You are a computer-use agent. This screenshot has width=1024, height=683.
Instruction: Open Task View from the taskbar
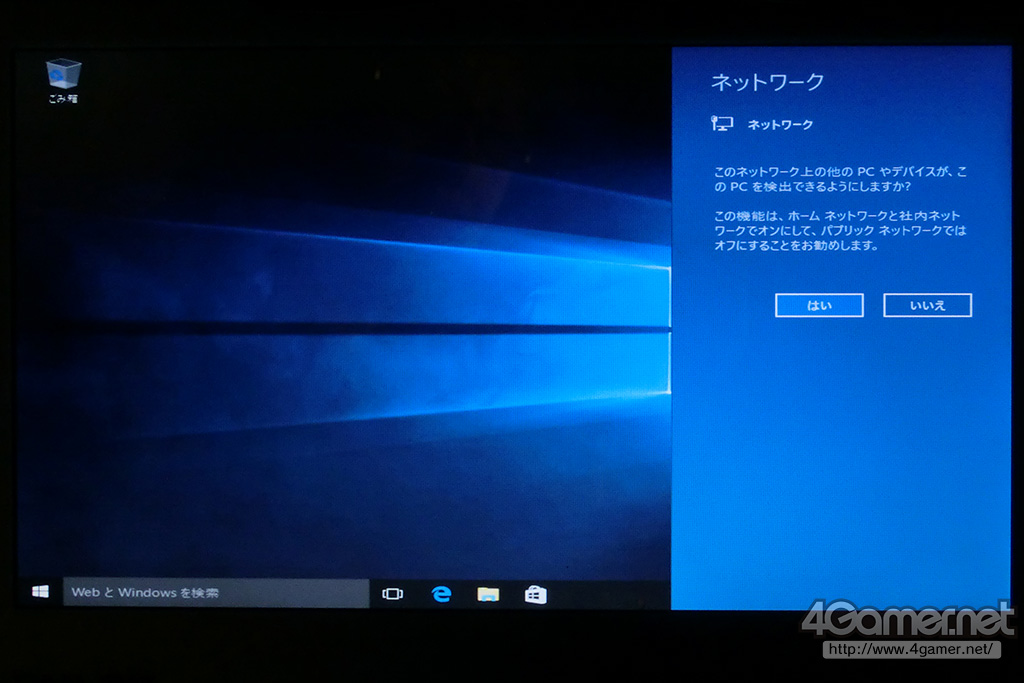pyautogui.click(x=392, y=594)
